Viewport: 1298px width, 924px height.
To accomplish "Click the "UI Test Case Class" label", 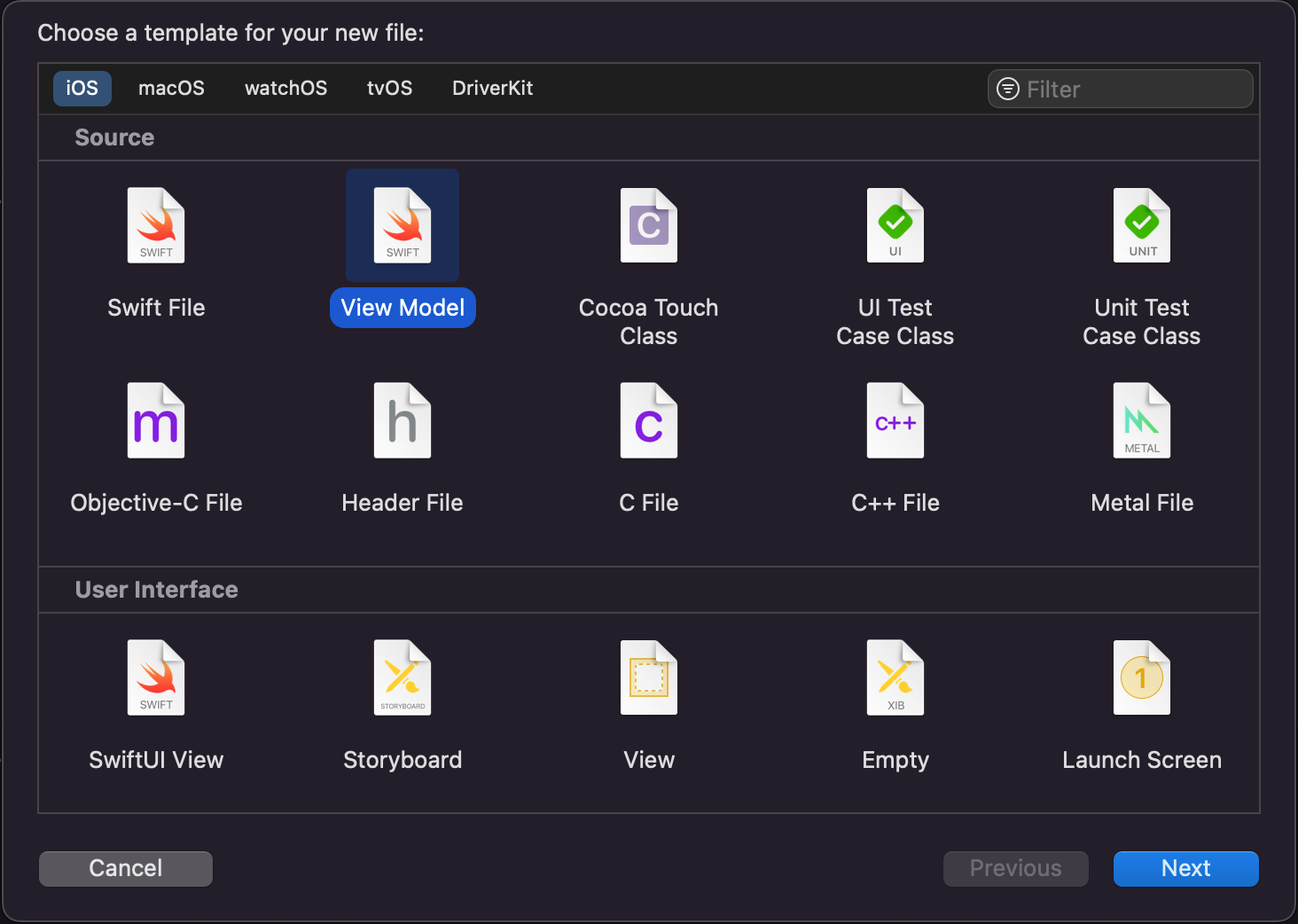I will coord(895,322).
